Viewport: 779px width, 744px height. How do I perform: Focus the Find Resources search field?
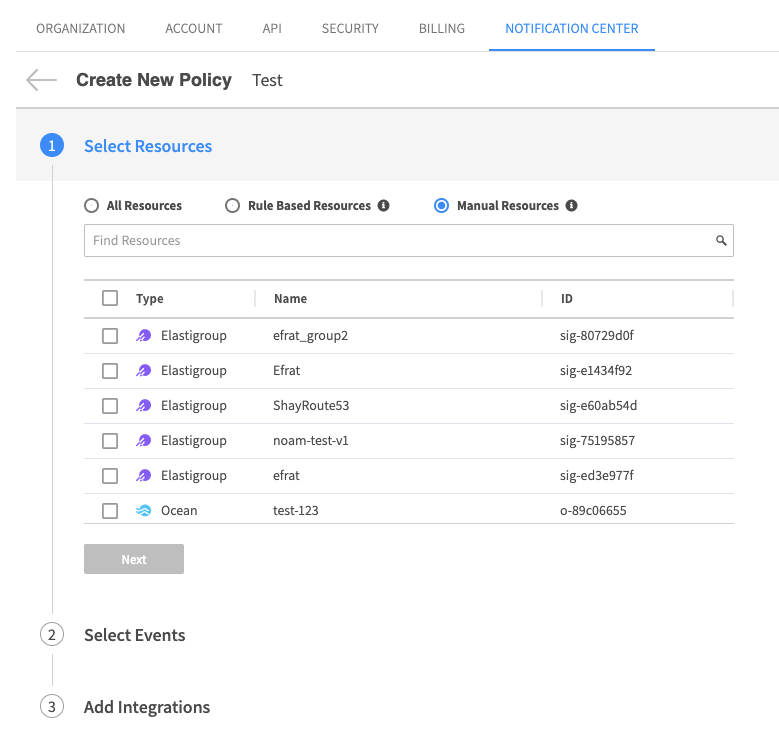(x=400, y=241)
